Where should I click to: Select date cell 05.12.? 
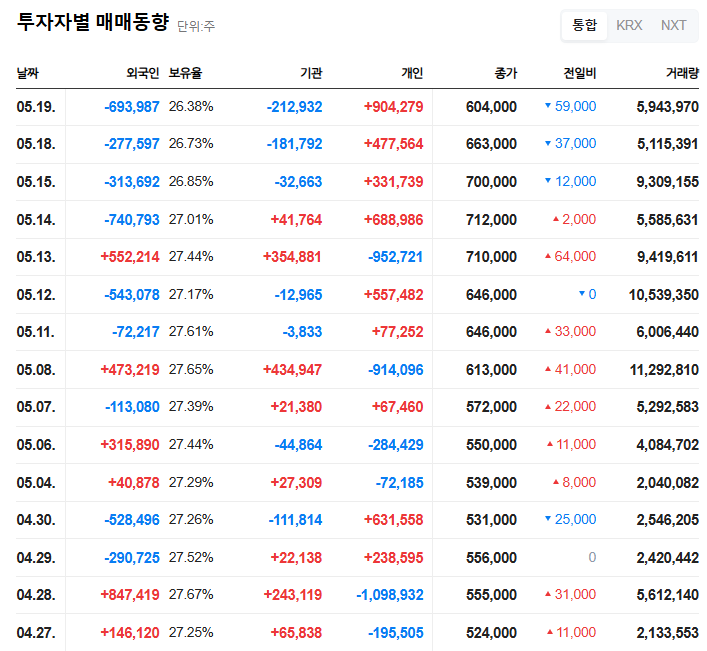(x=36, y=294)
